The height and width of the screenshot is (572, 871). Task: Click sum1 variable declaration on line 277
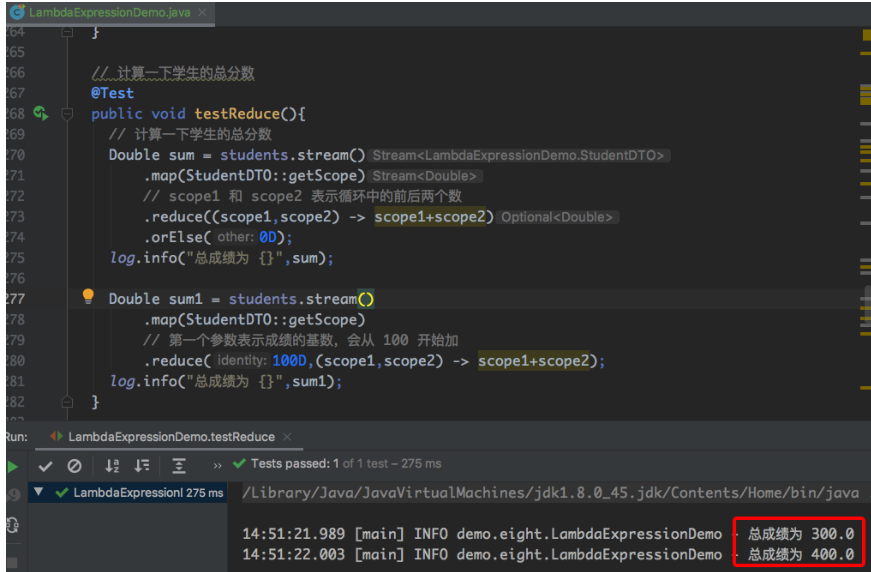coord(186,299)
